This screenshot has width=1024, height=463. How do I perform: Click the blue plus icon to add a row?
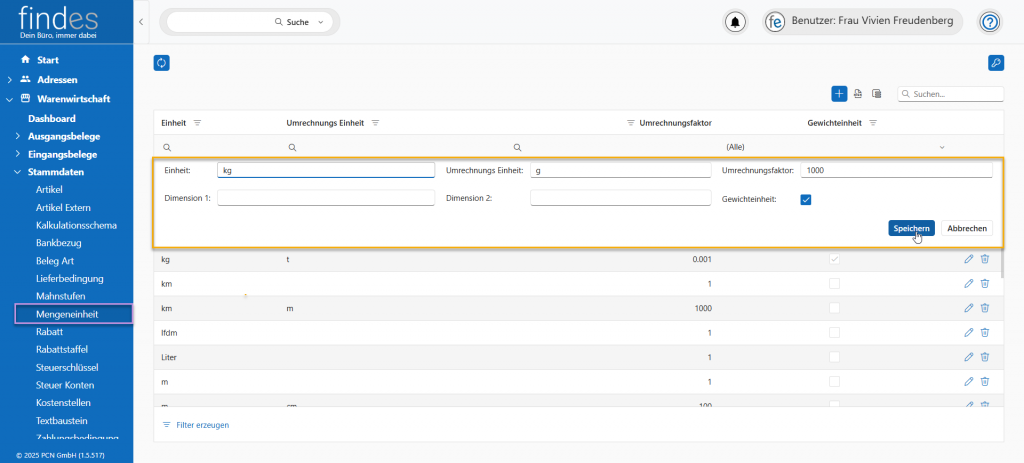(839, 93)
